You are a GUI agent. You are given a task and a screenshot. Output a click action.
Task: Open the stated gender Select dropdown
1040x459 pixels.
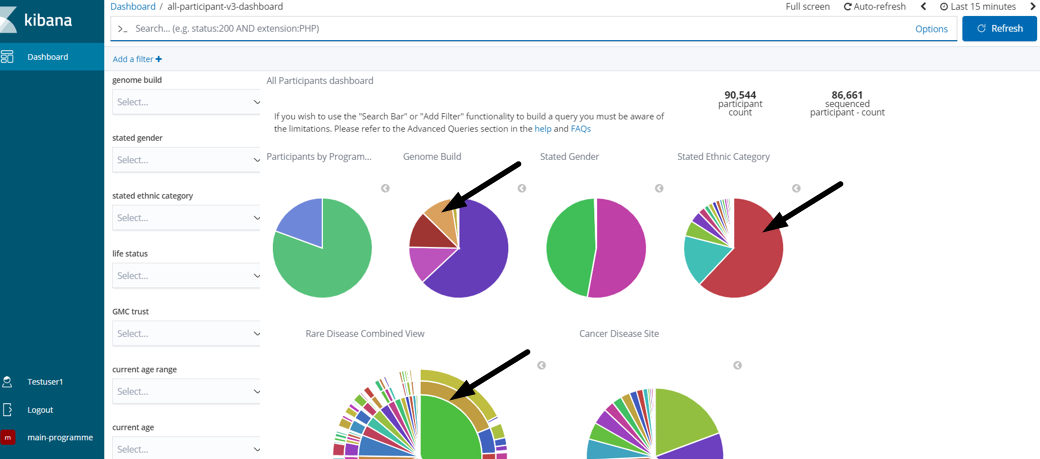186,160
